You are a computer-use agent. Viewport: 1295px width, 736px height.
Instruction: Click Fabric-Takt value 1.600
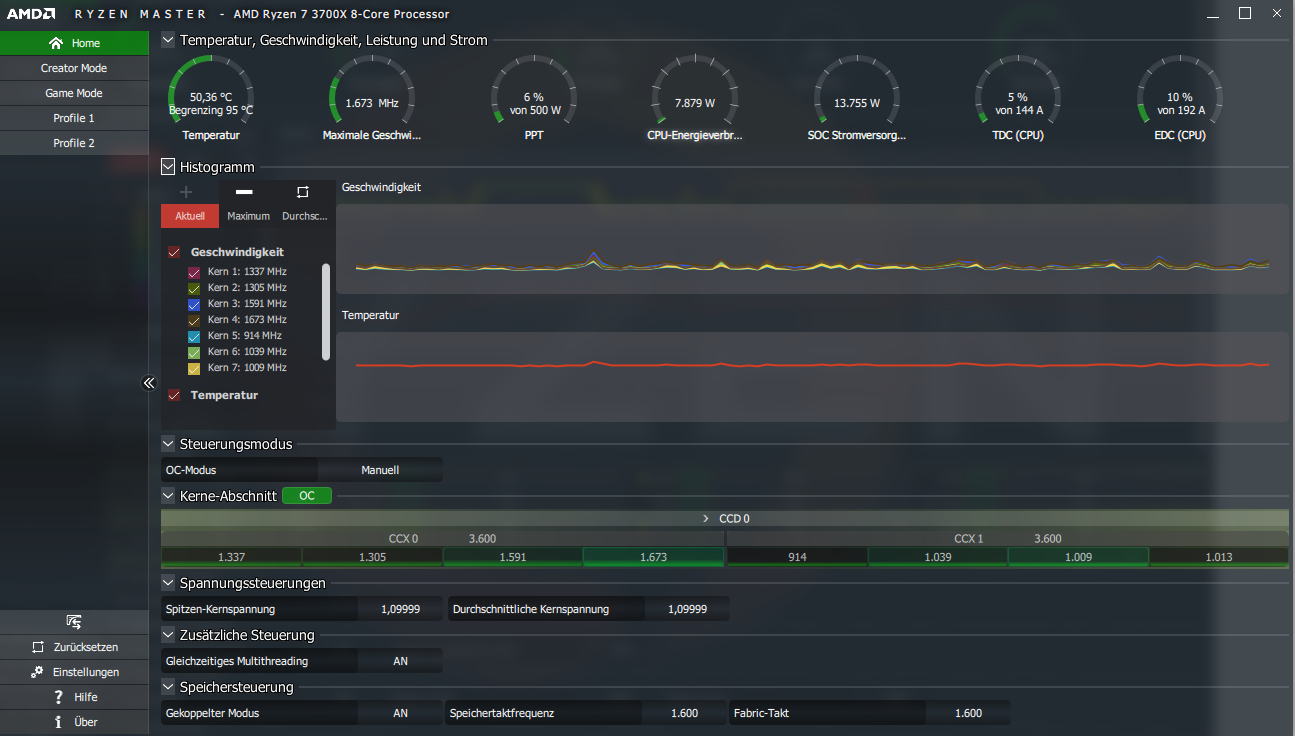click(x=968, y=713)
